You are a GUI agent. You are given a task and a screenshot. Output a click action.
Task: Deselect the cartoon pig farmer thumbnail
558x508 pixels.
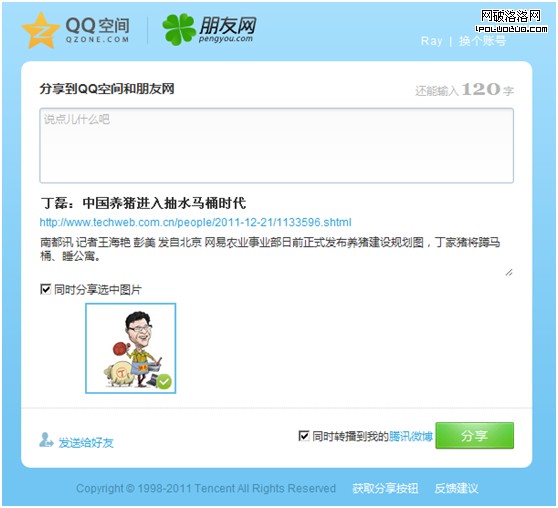point(131,348)
